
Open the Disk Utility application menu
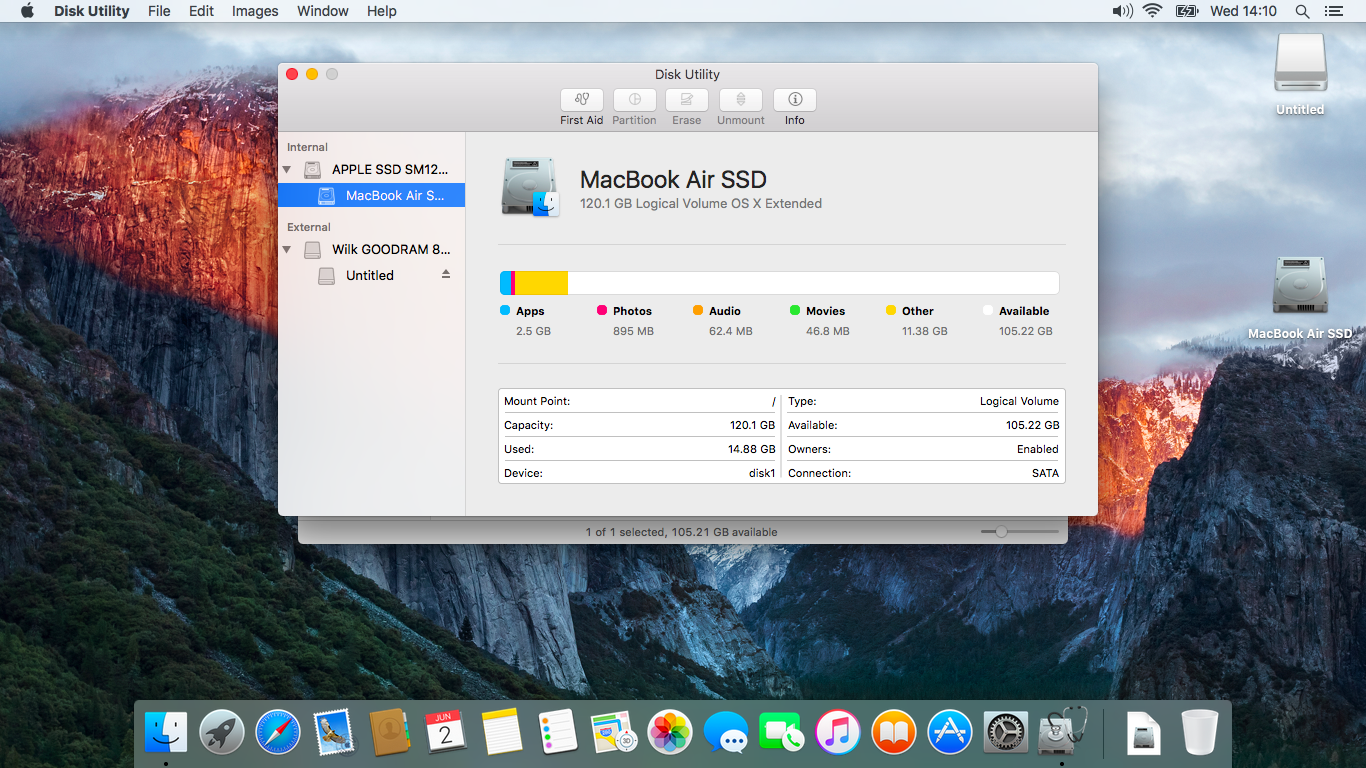click(91, 11)
